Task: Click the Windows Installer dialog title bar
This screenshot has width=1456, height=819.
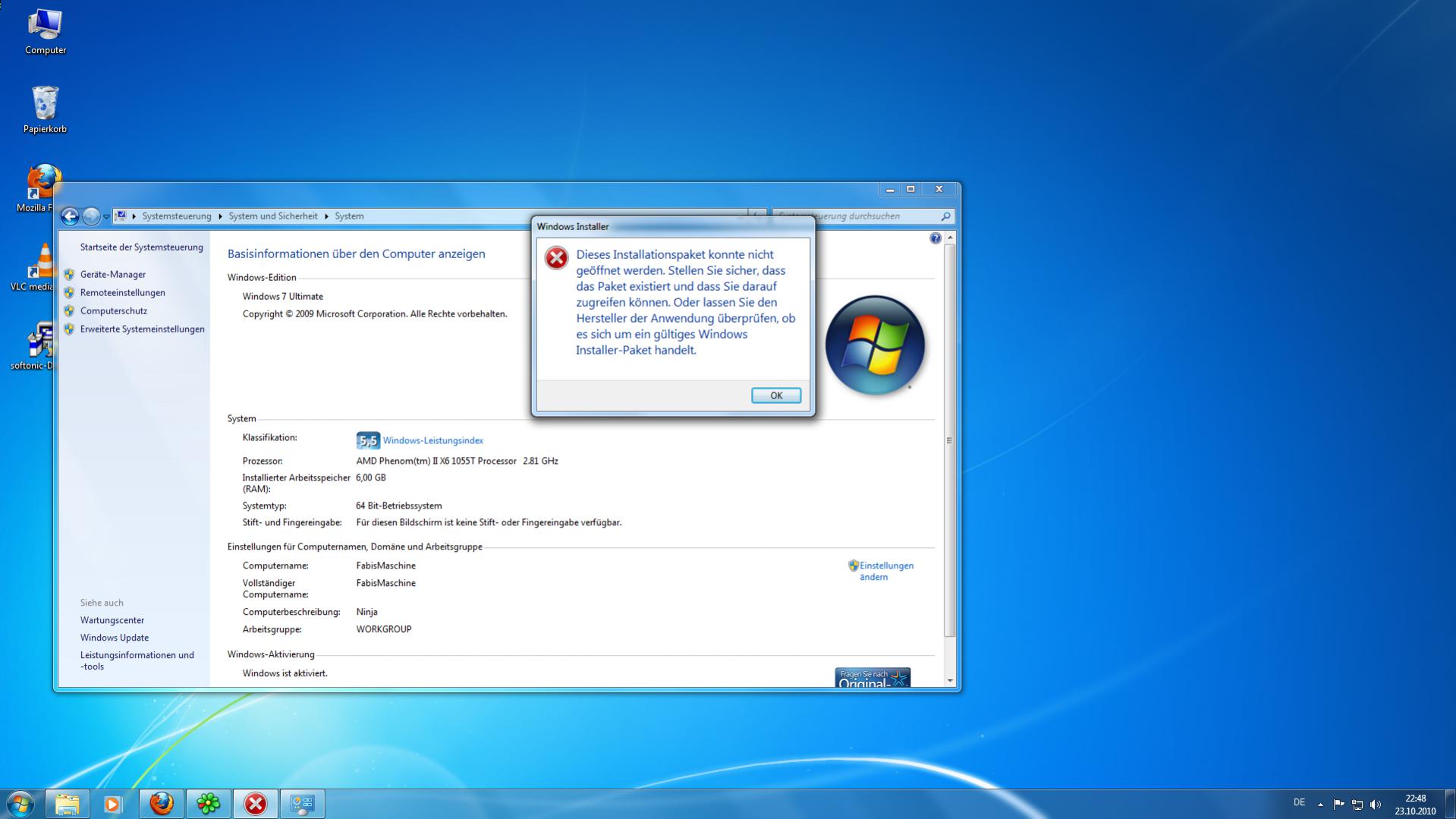Action: pyautogui.click(x=673, y=226)
